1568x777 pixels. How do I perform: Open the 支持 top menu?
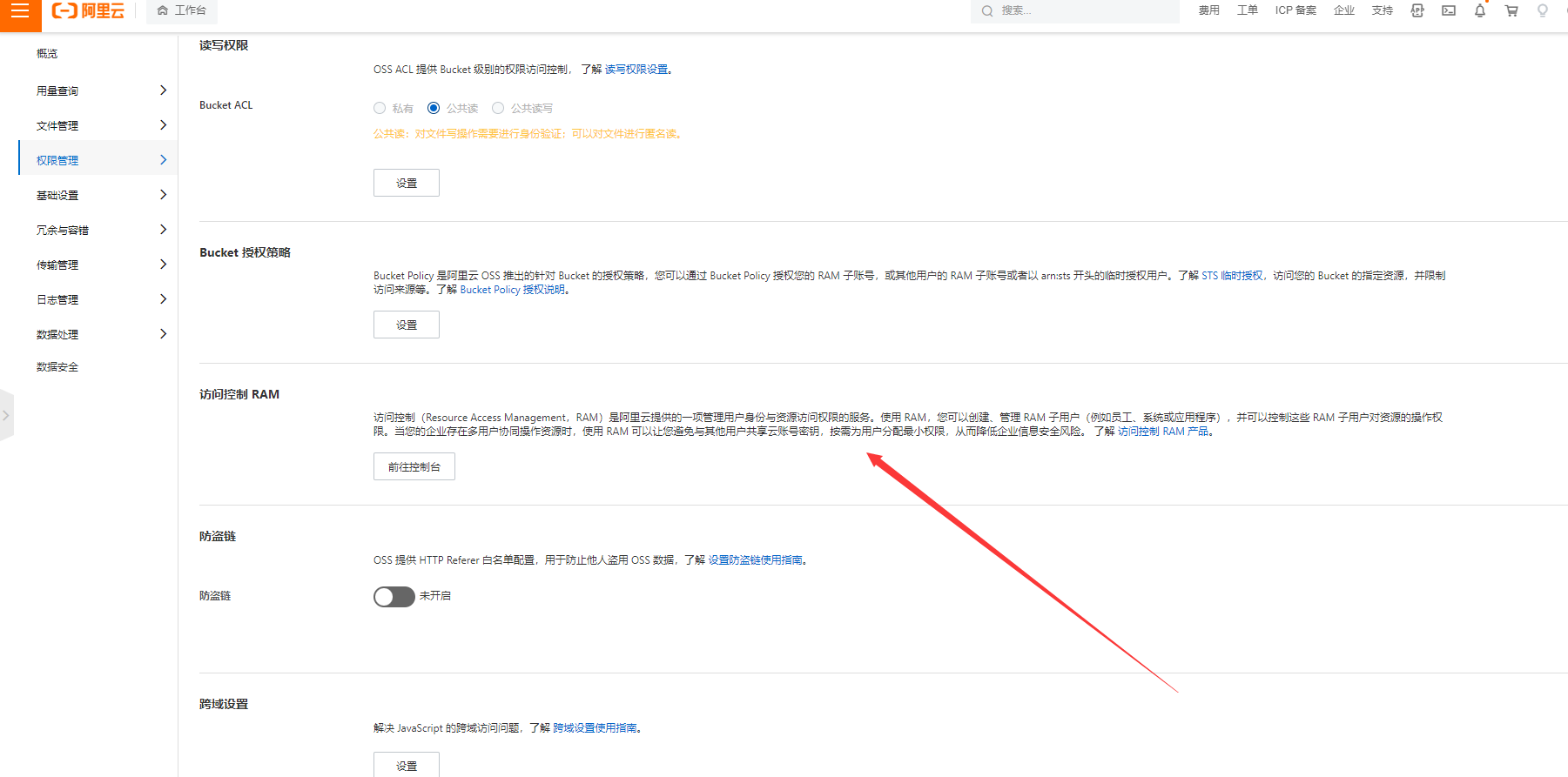[x=1383, y=10]
